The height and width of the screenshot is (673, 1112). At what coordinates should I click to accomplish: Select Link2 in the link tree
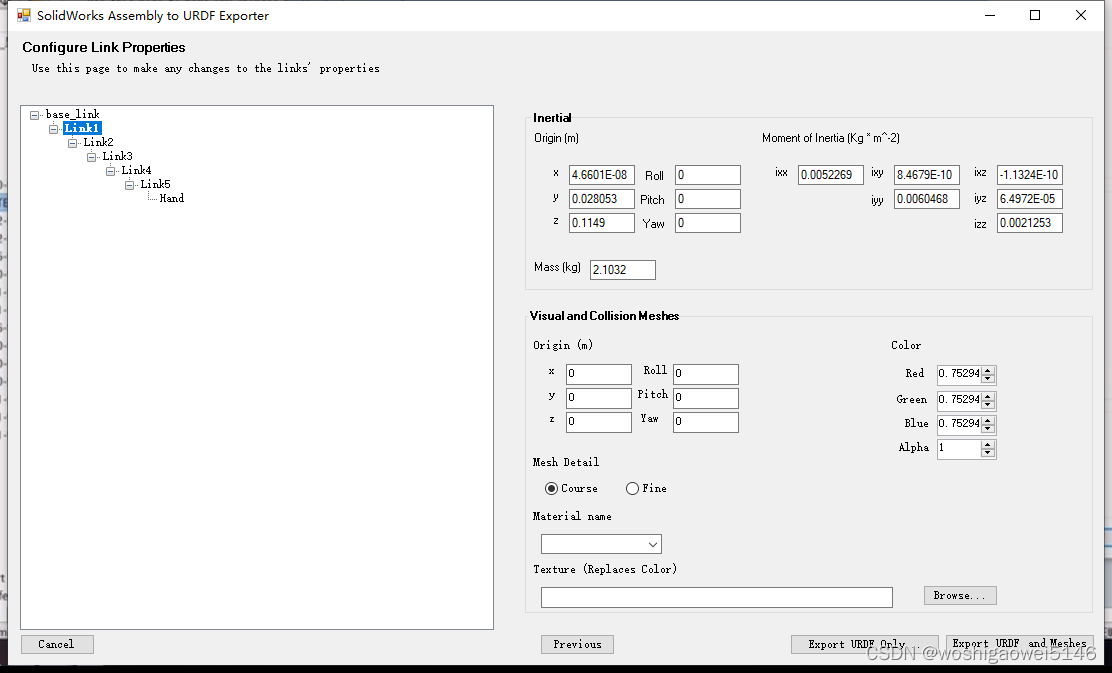point(98,143)
